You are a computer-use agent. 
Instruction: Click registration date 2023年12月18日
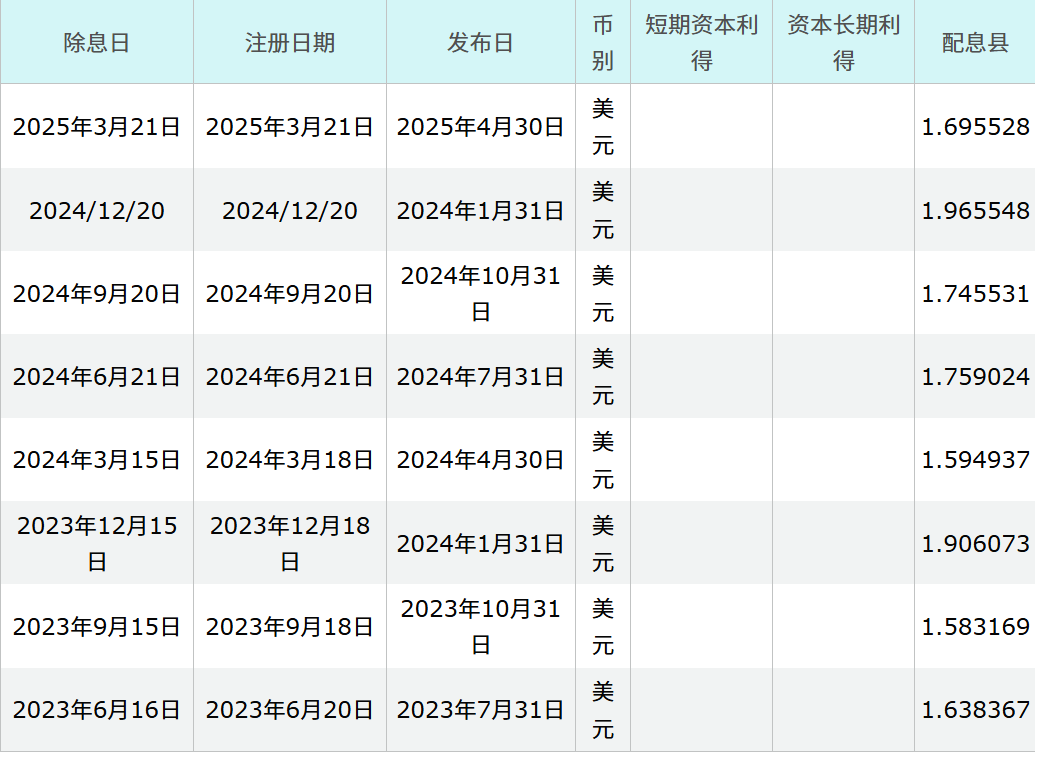[290, 544]
